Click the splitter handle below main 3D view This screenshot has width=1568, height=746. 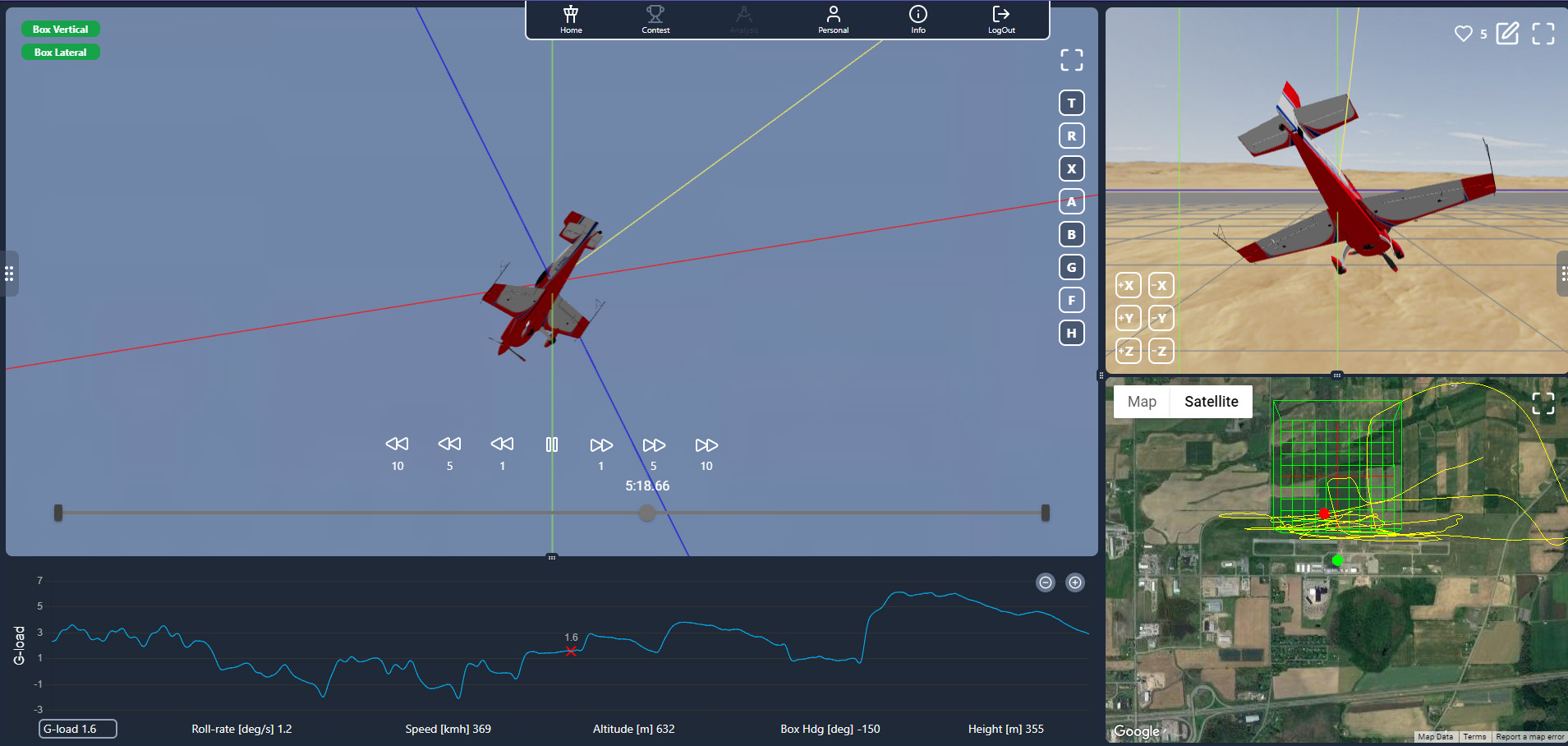coord(552,557)
